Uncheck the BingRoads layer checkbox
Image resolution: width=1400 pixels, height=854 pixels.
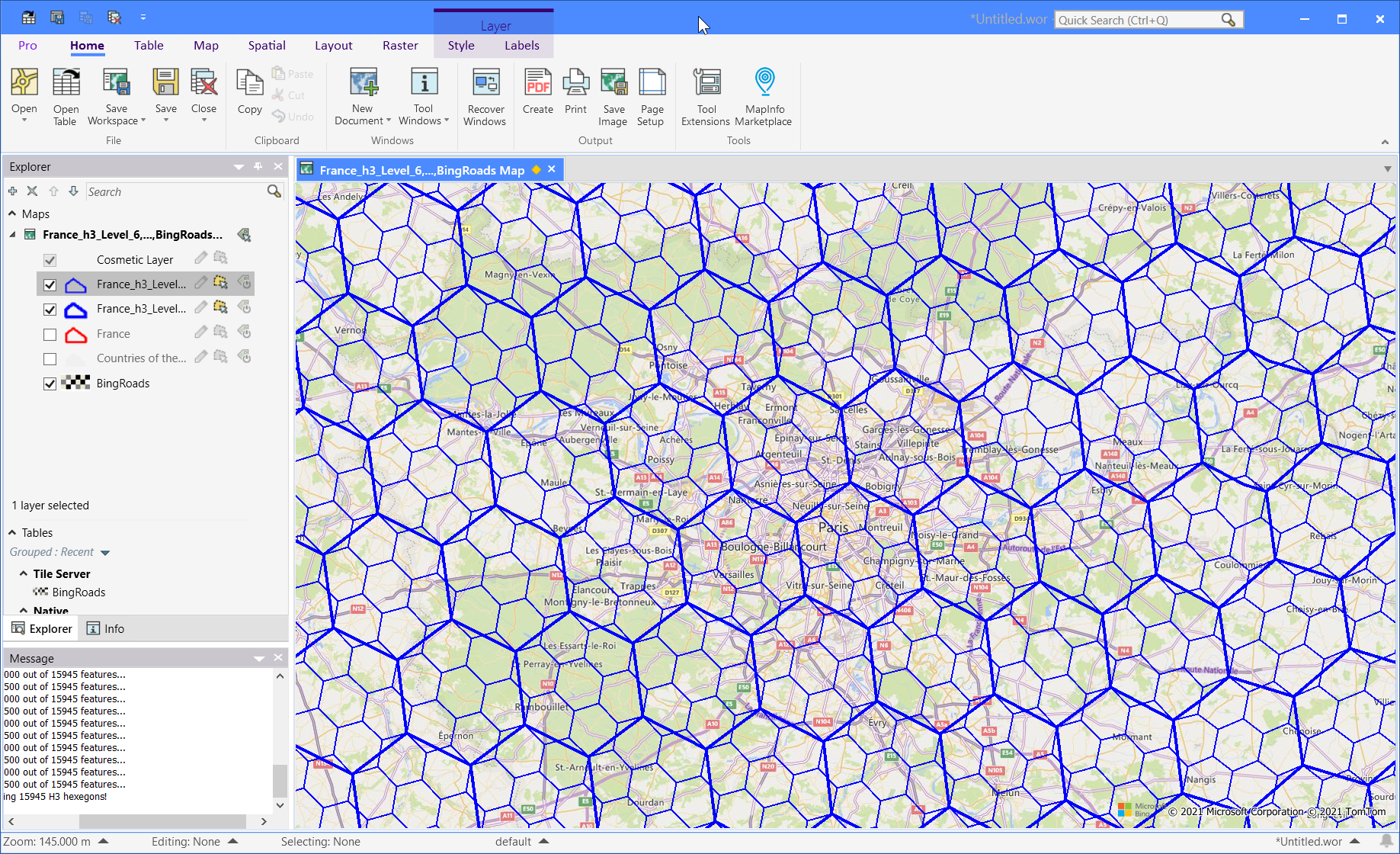[50, 384]
